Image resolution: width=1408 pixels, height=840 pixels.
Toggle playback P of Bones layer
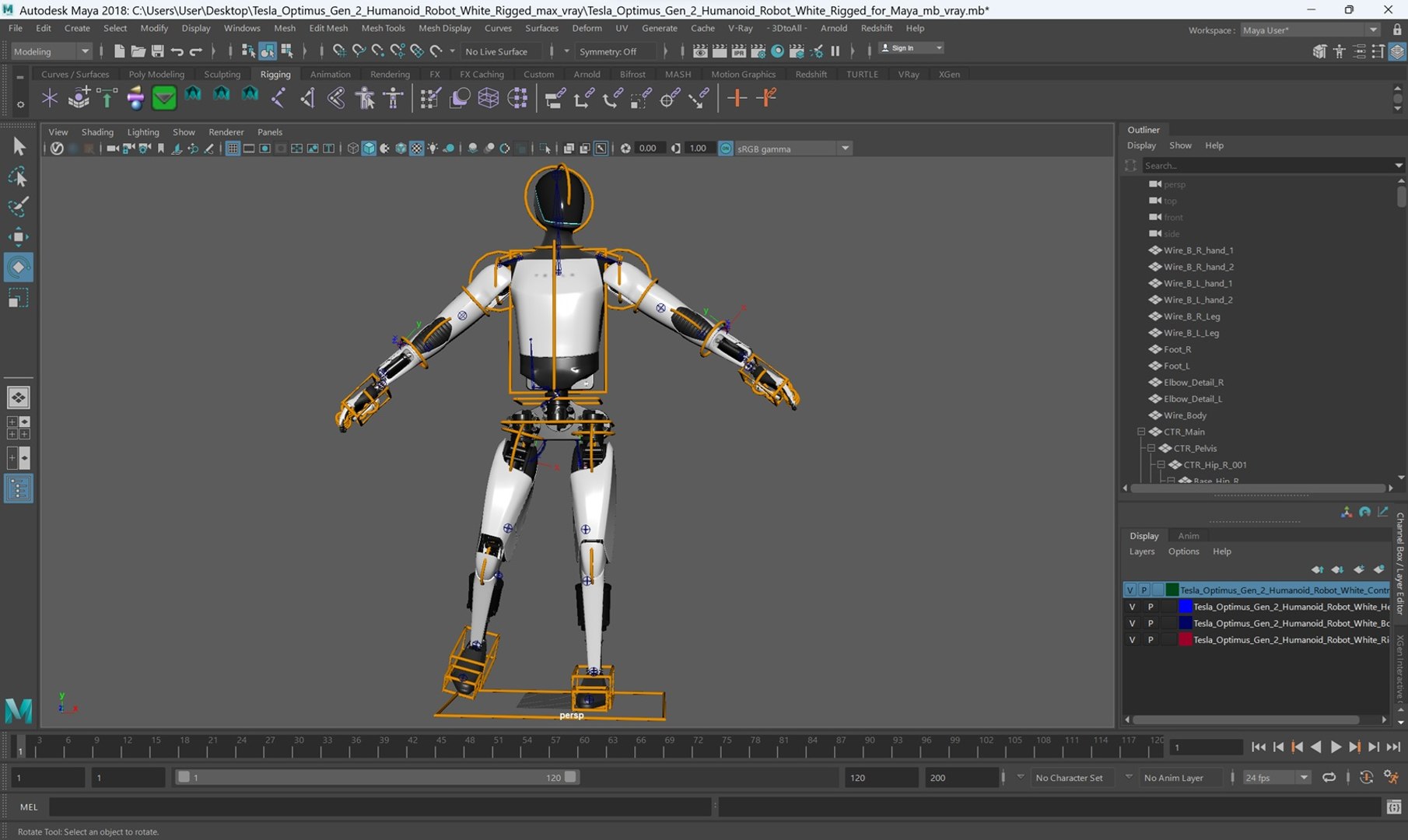1151,623
